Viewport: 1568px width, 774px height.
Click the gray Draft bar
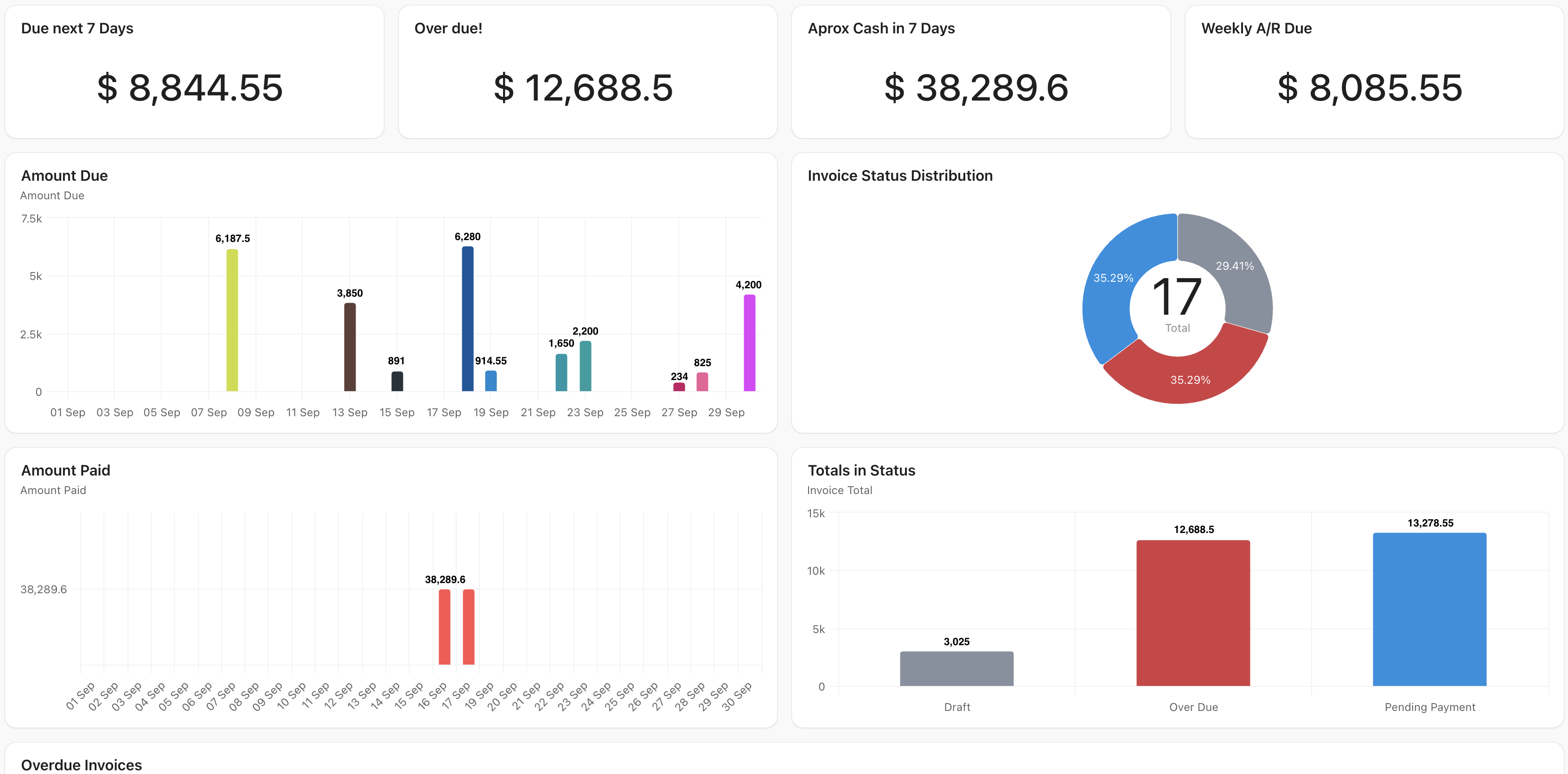(956, 668)
